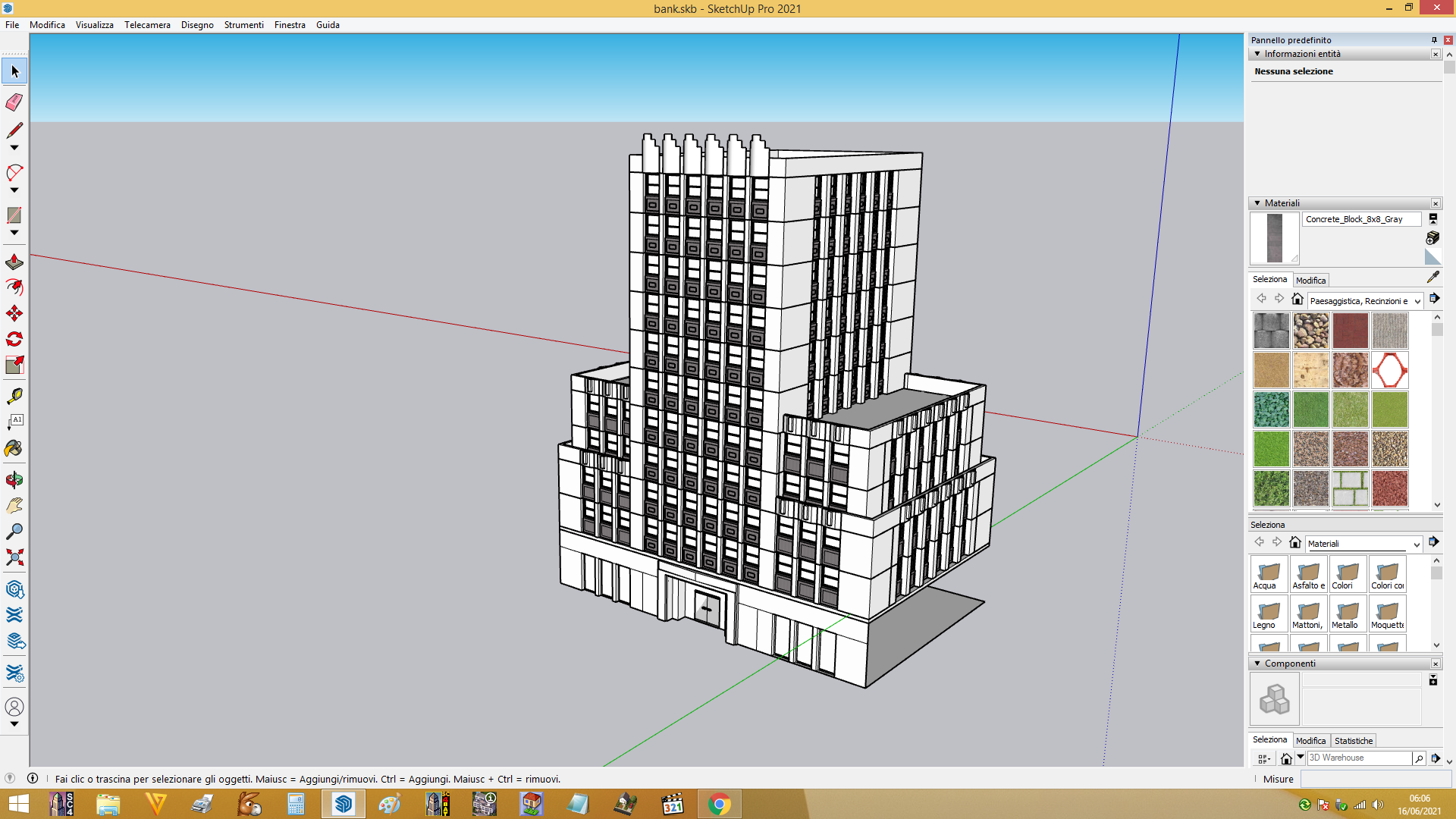Open the Modifica menu
1456x819 pixels.
[47, 25]
